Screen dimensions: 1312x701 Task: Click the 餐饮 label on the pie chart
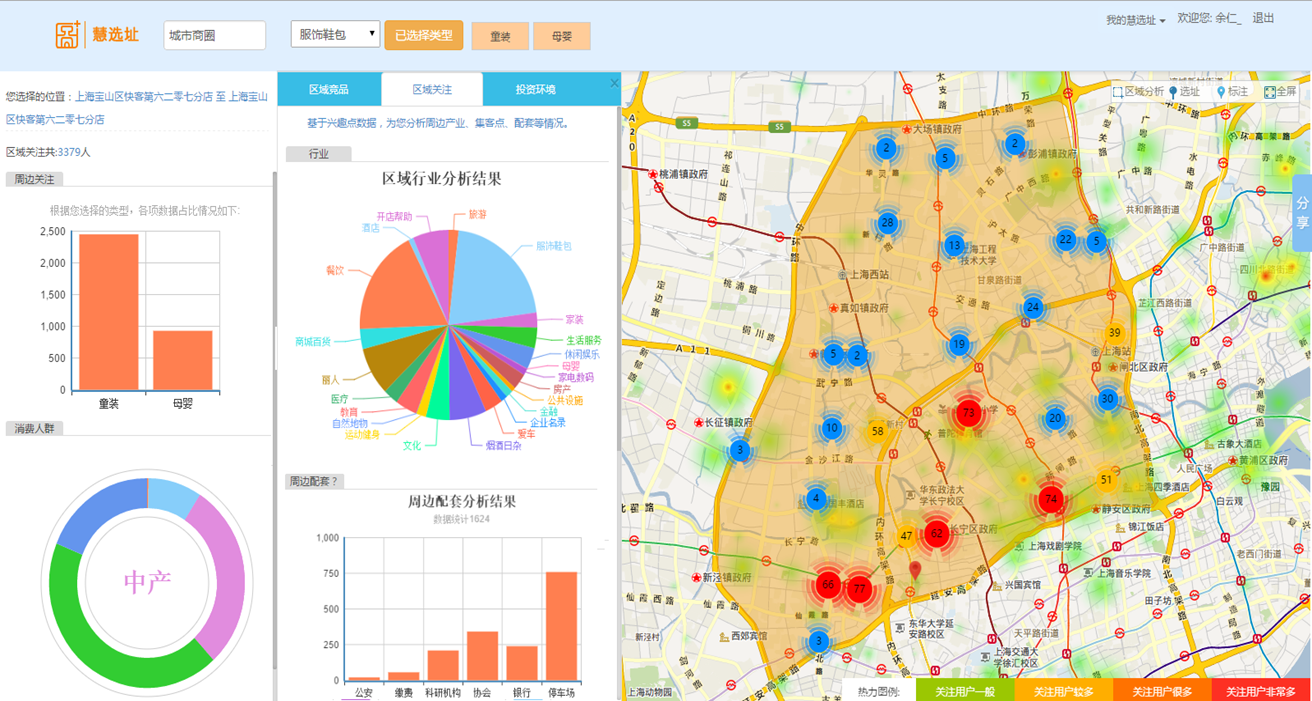point(335,270)
